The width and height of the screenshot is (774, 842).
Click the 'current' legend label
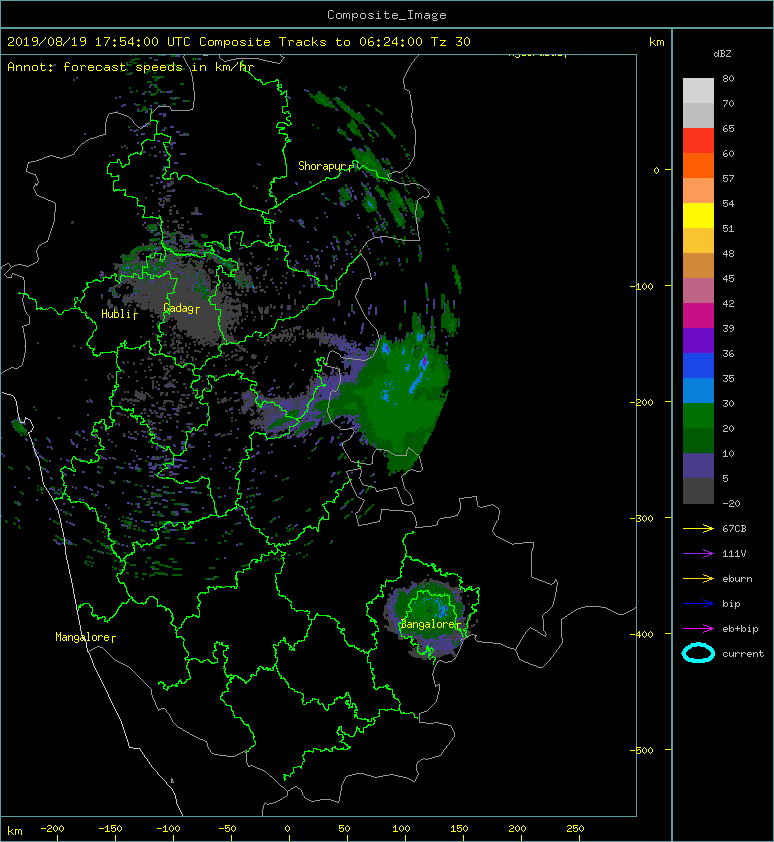[743, 654]
